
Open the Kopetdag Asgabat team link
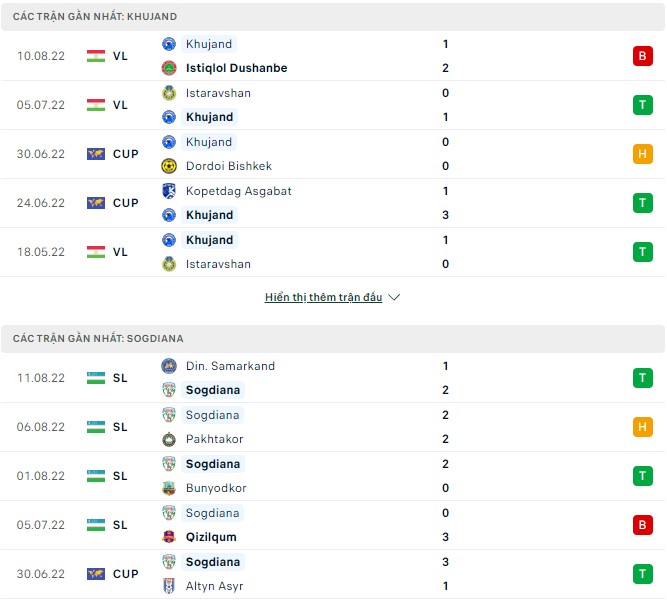coord(239,191)
